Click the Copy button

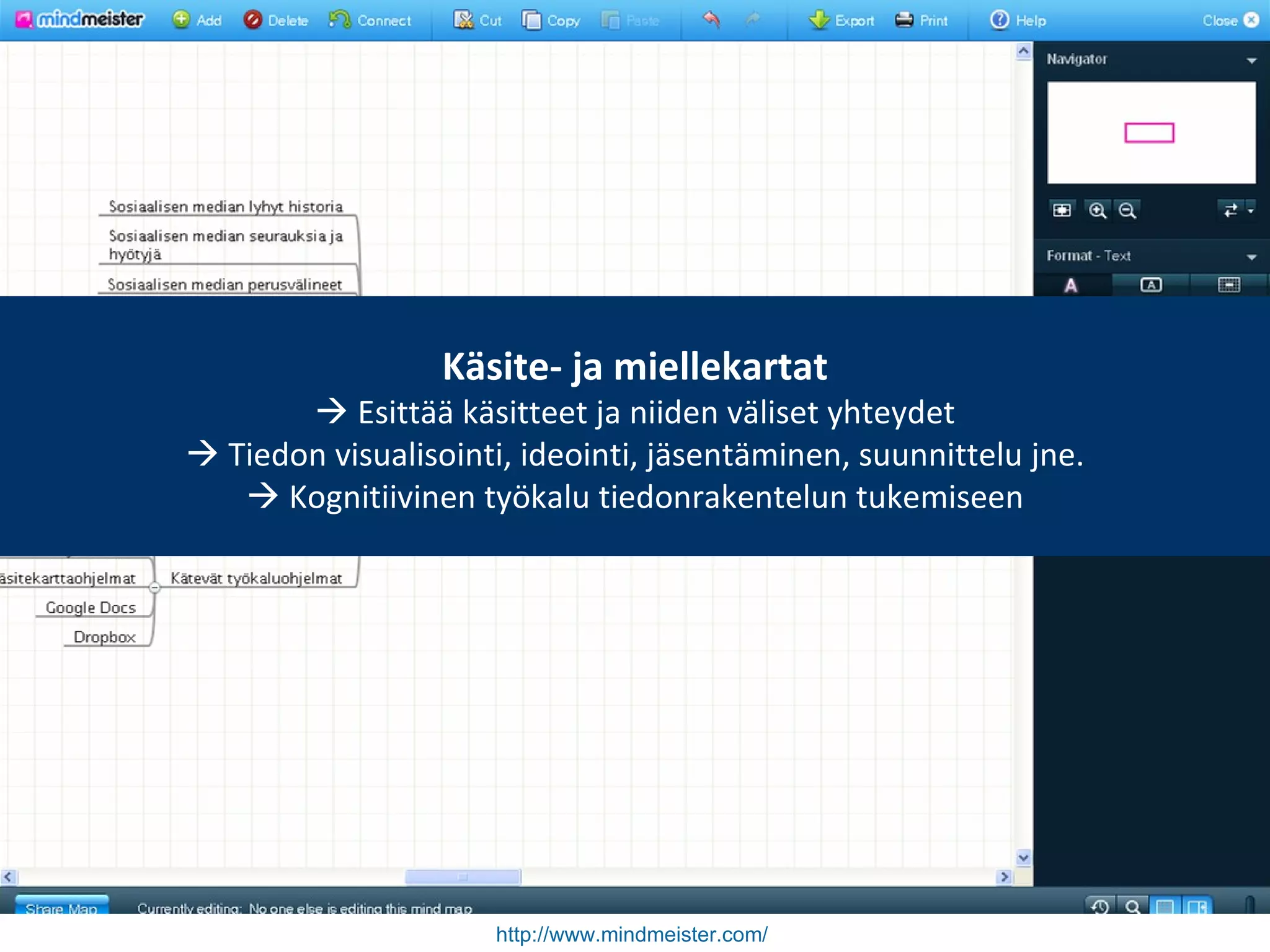pos(551,20)
